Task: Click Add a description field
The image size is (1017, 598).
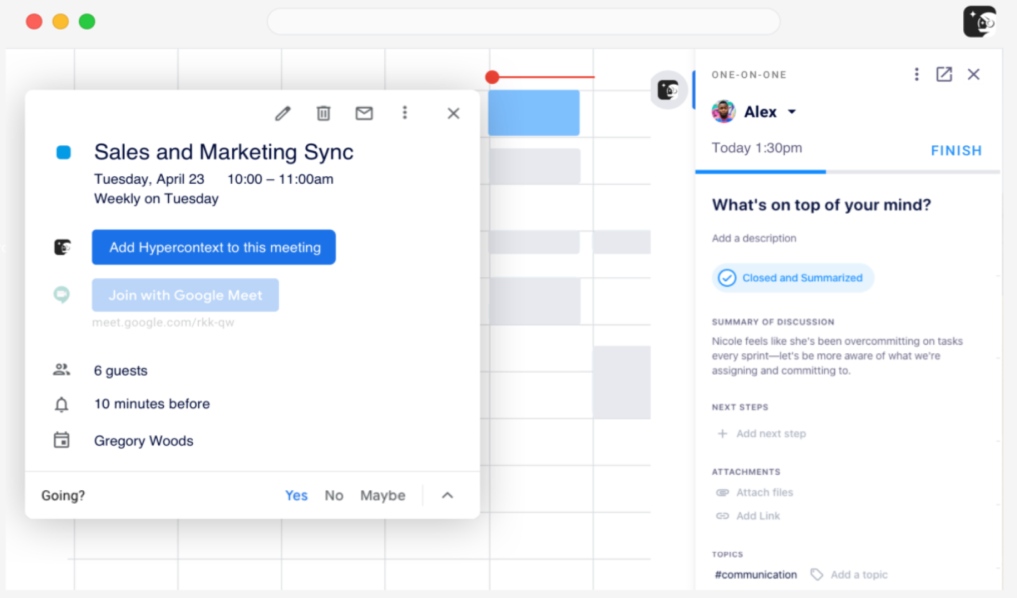Action: coord(754,238)
